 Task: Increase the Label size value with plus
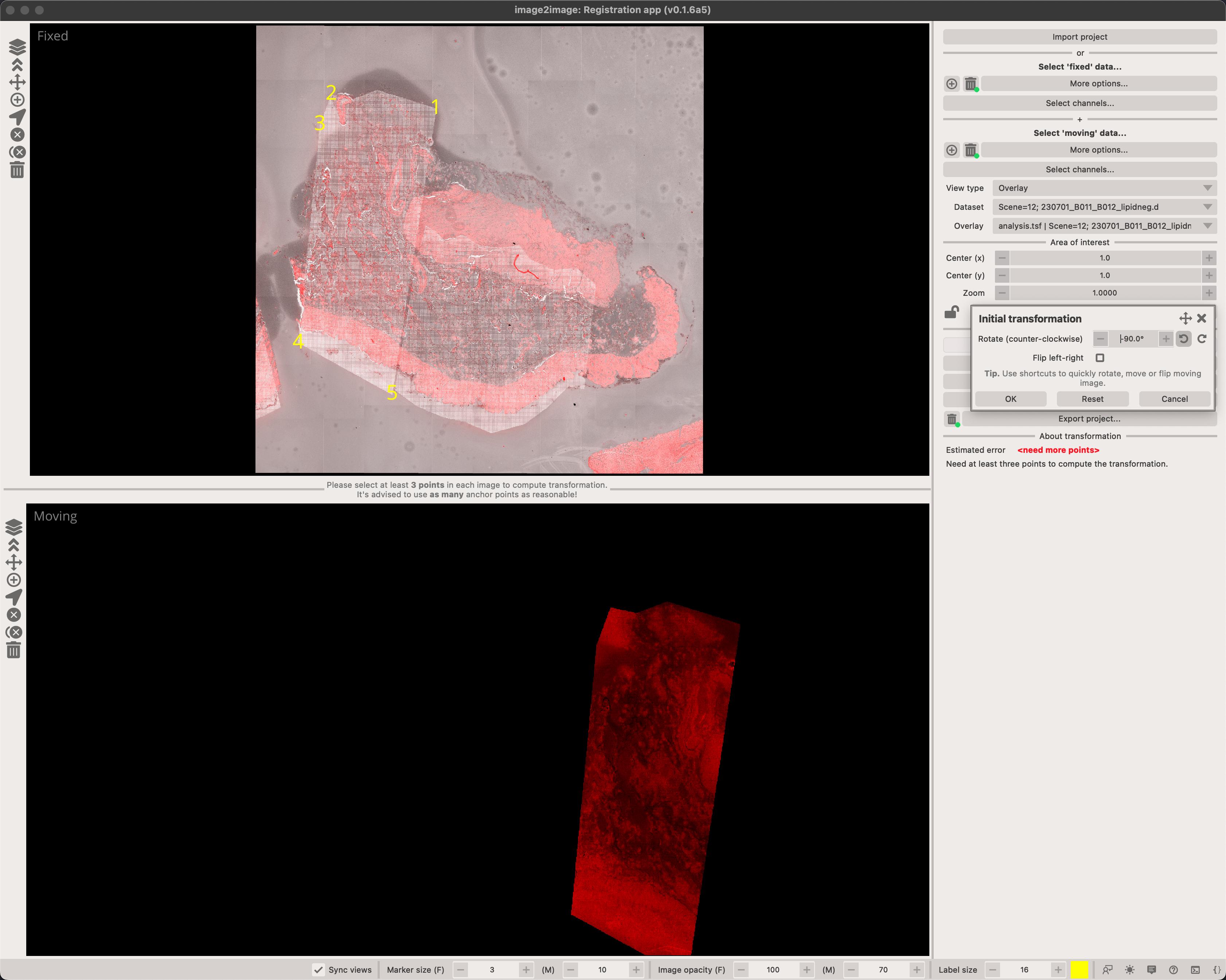point(1058,970)
